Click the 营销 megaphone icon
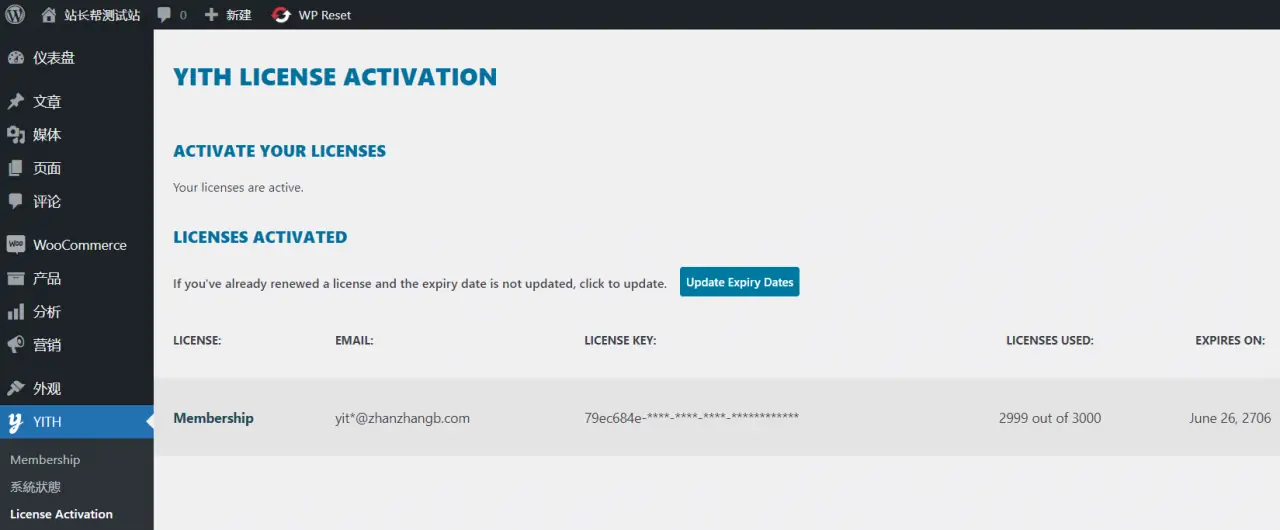The width and height of the screenshot is (1280, 530). pyautogui.click(x=16, y=345)
